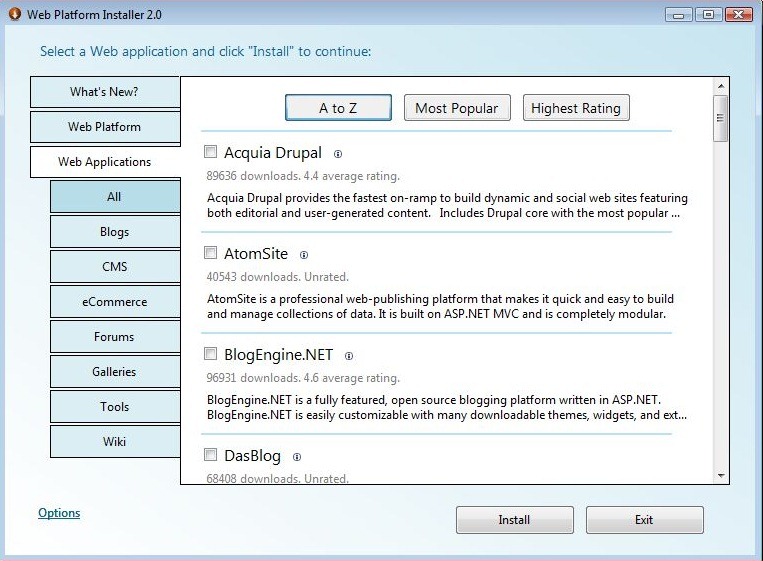
Task: Open the Options link
Action: point(59,513)
